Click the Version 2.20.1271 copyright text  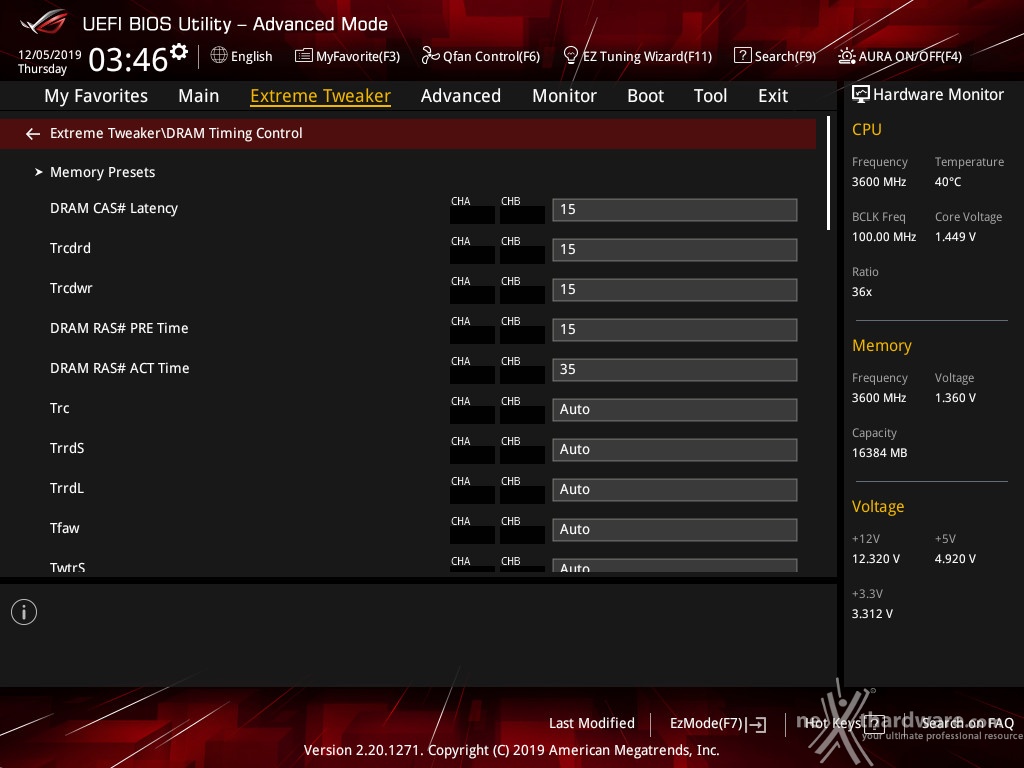pyautogui.click(x=511, y=750)
